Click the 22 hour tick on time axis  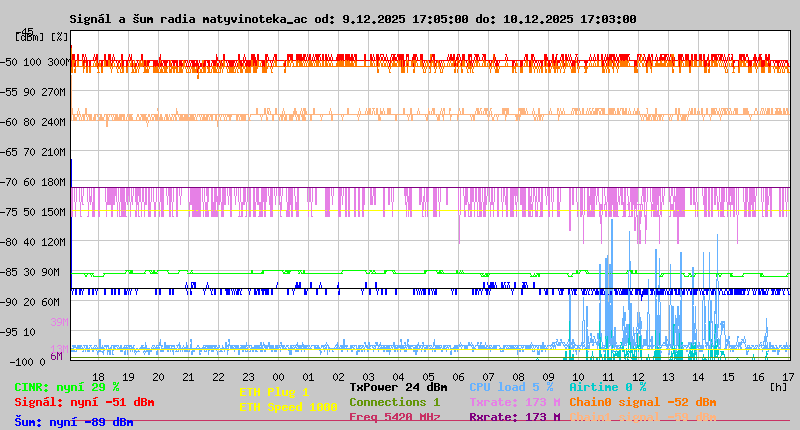218,377
